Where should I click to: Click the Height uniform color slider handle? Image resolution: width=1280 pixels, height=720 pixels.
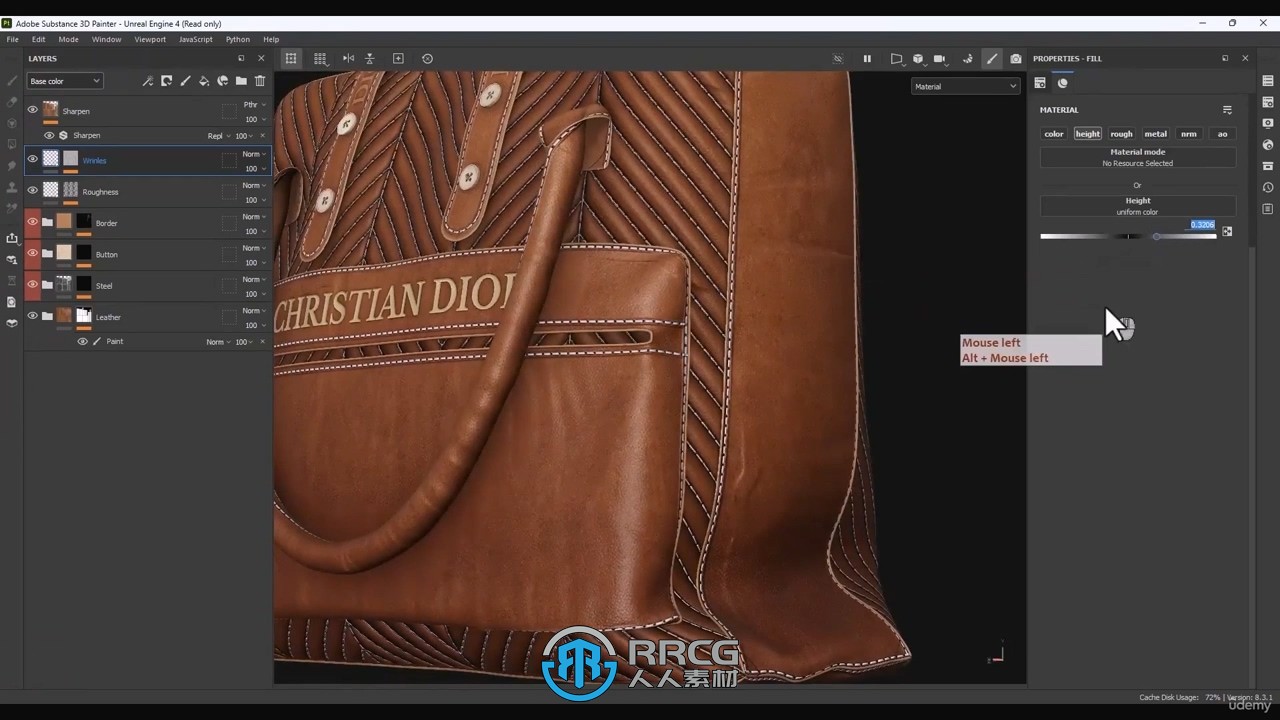[x=1156, y=236]
